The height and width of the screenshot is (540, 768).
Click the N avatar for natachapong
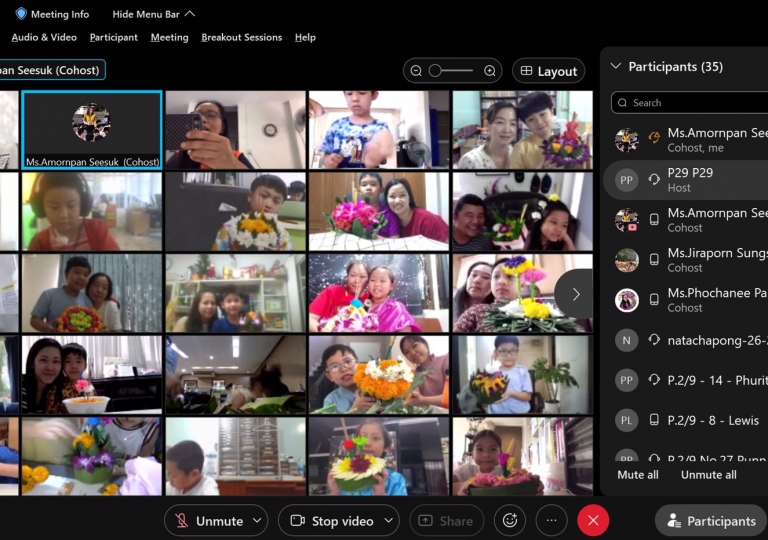pyautogui.click(x=626, y=340)
